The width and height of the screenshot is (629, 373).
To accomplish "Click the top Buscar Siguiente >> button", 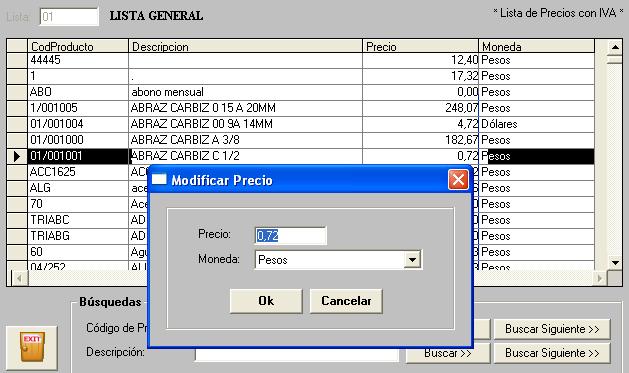I will (x=552, y=329).
